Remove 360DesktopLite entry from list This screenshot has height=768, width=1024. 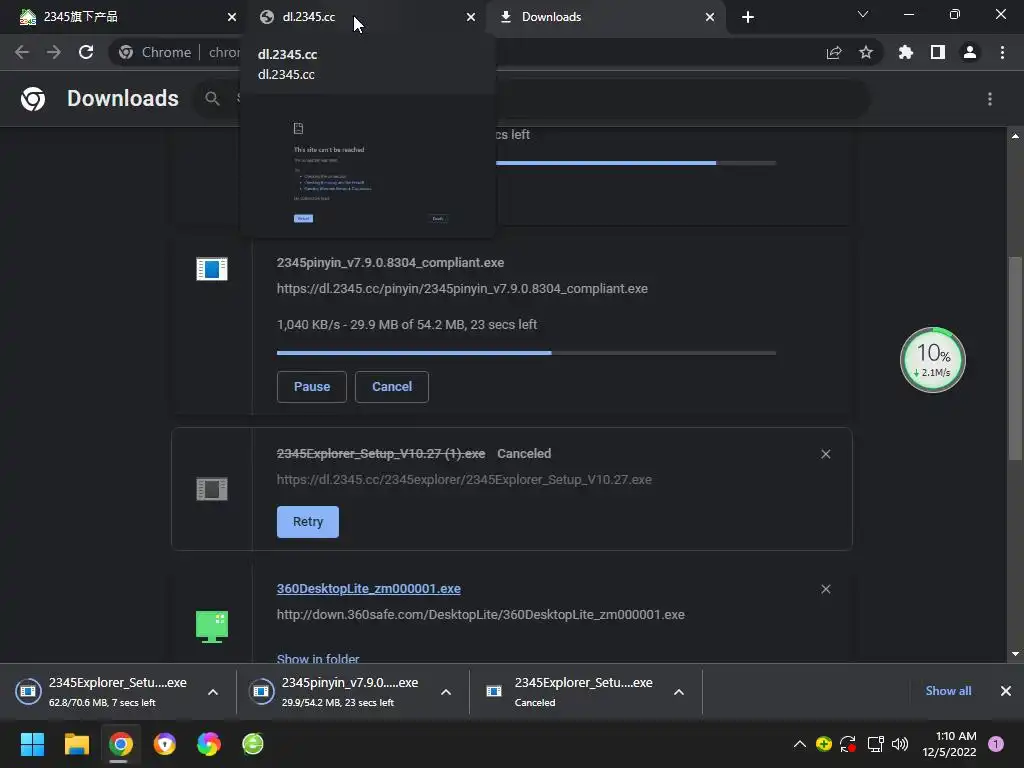825,589
